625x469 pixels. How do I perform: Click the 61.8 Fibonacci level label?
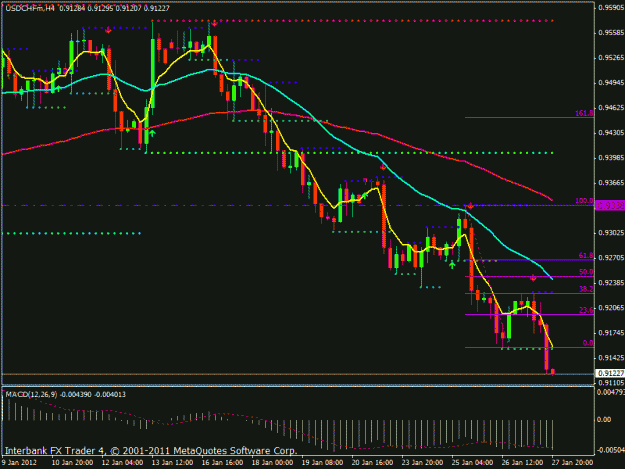point(586,255)
